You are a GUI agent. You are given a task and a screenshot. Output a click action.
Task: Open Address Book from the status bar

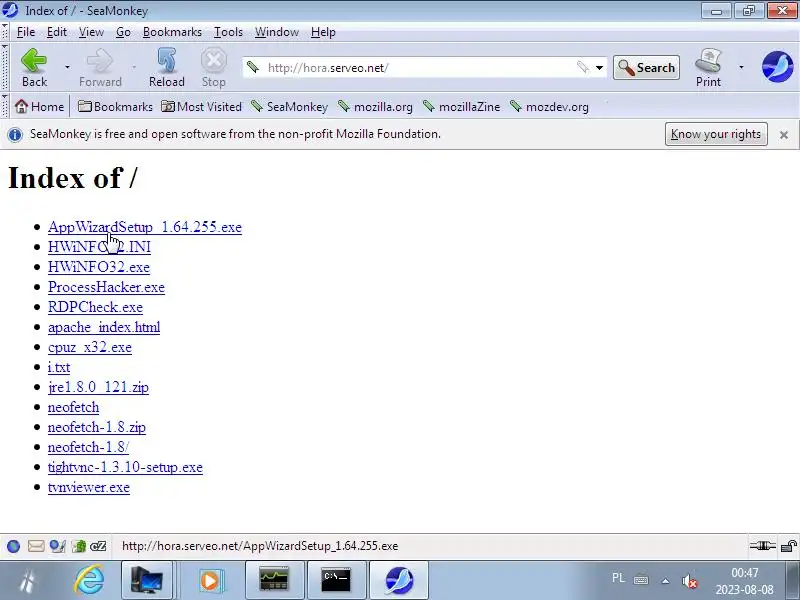click(79, 546)
